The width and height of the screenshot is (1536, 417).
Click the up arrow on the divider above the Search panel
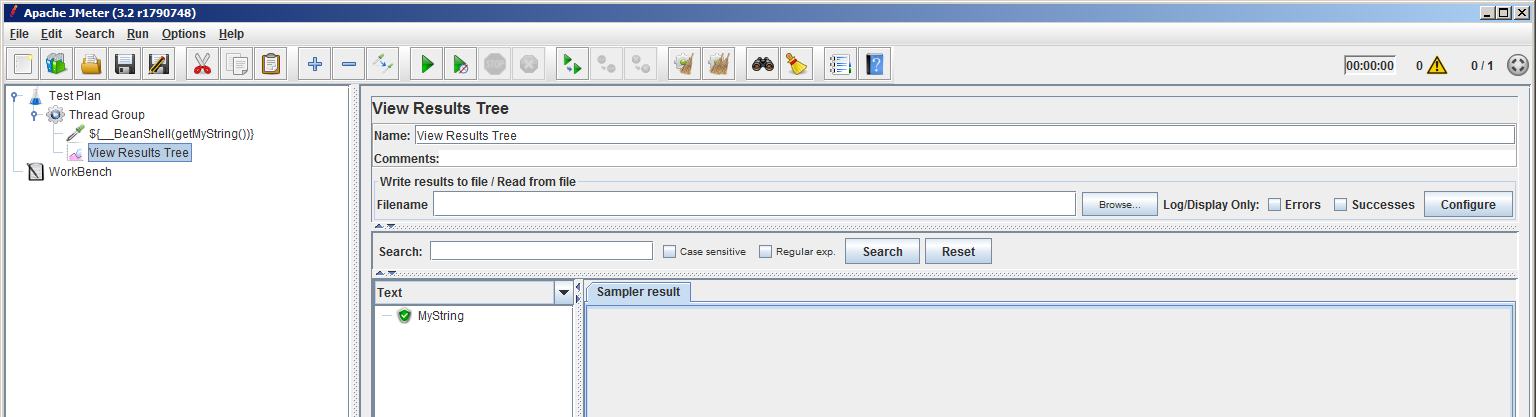380,226
